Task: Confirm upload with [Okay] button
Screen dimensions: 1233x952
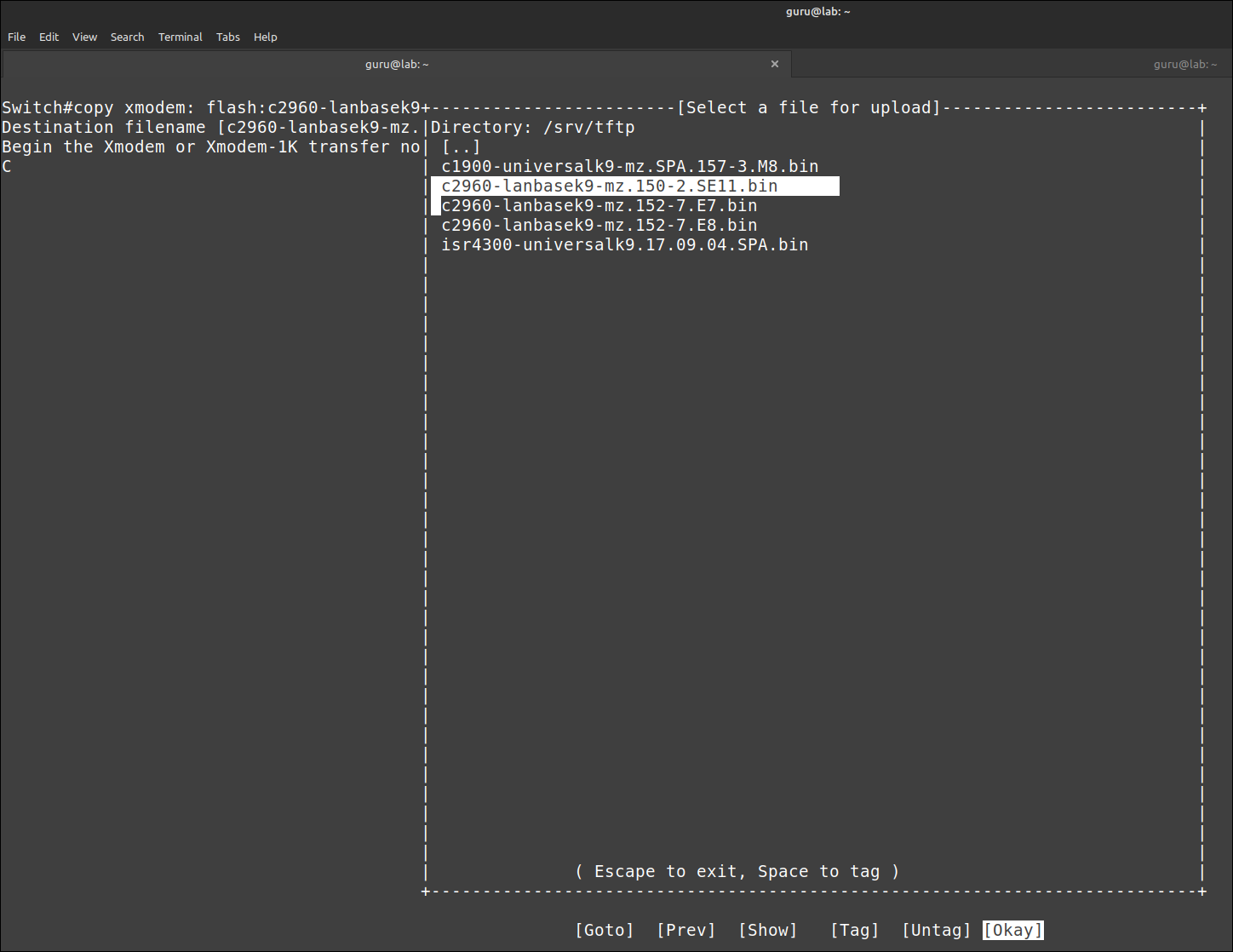Action: point(1012,930)
